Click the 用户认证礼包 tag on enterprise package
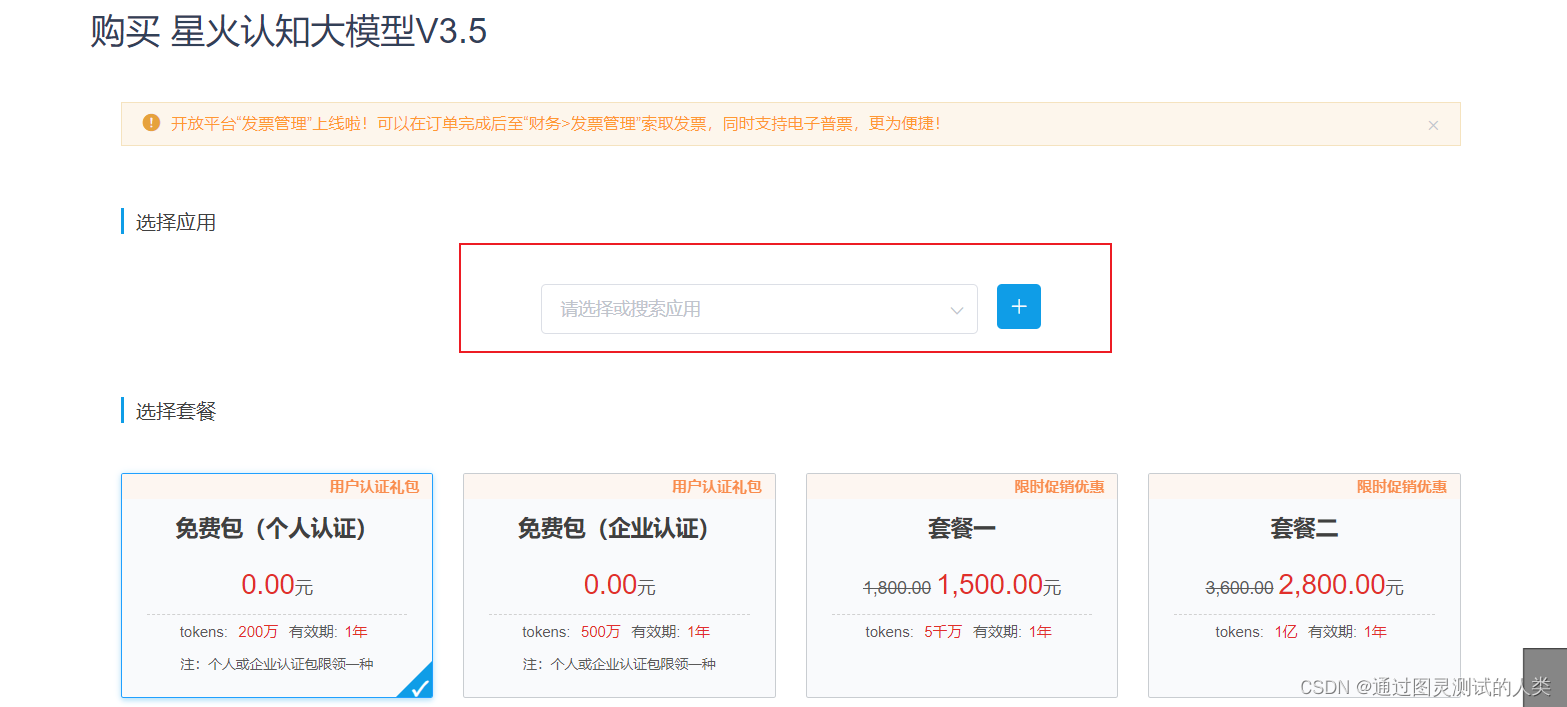This screenshot has height=707, width=1567. 716,487
